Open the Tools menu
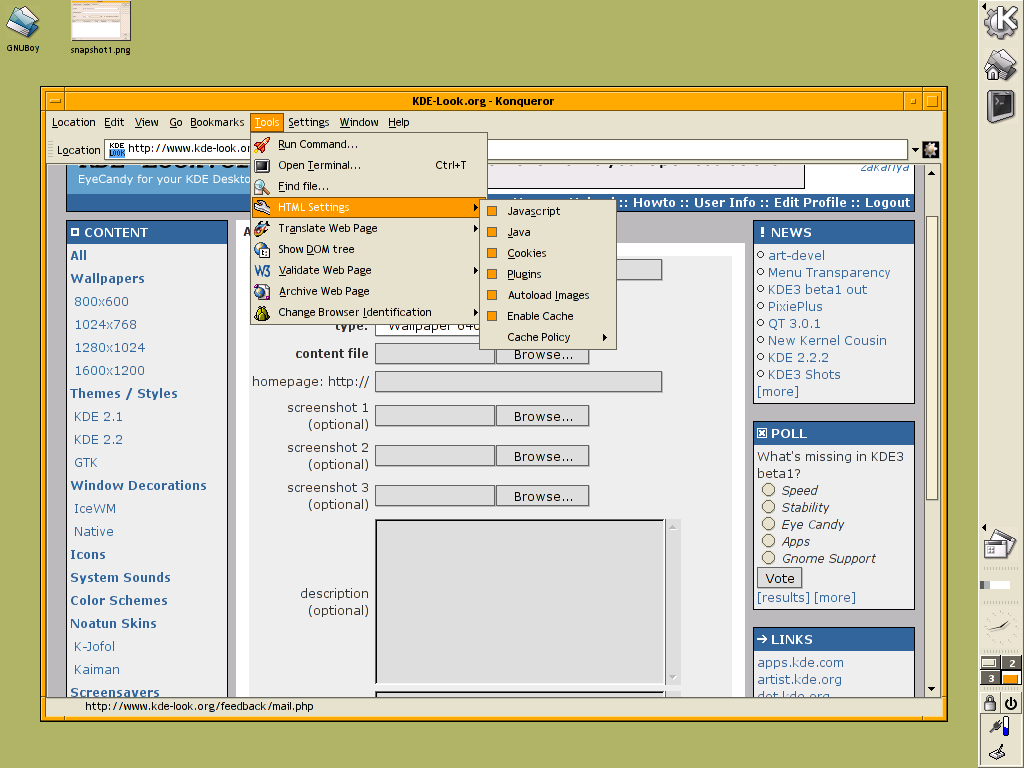This screenshot has width=1024, height=768. pyautogui.click(x=266, y=122)
